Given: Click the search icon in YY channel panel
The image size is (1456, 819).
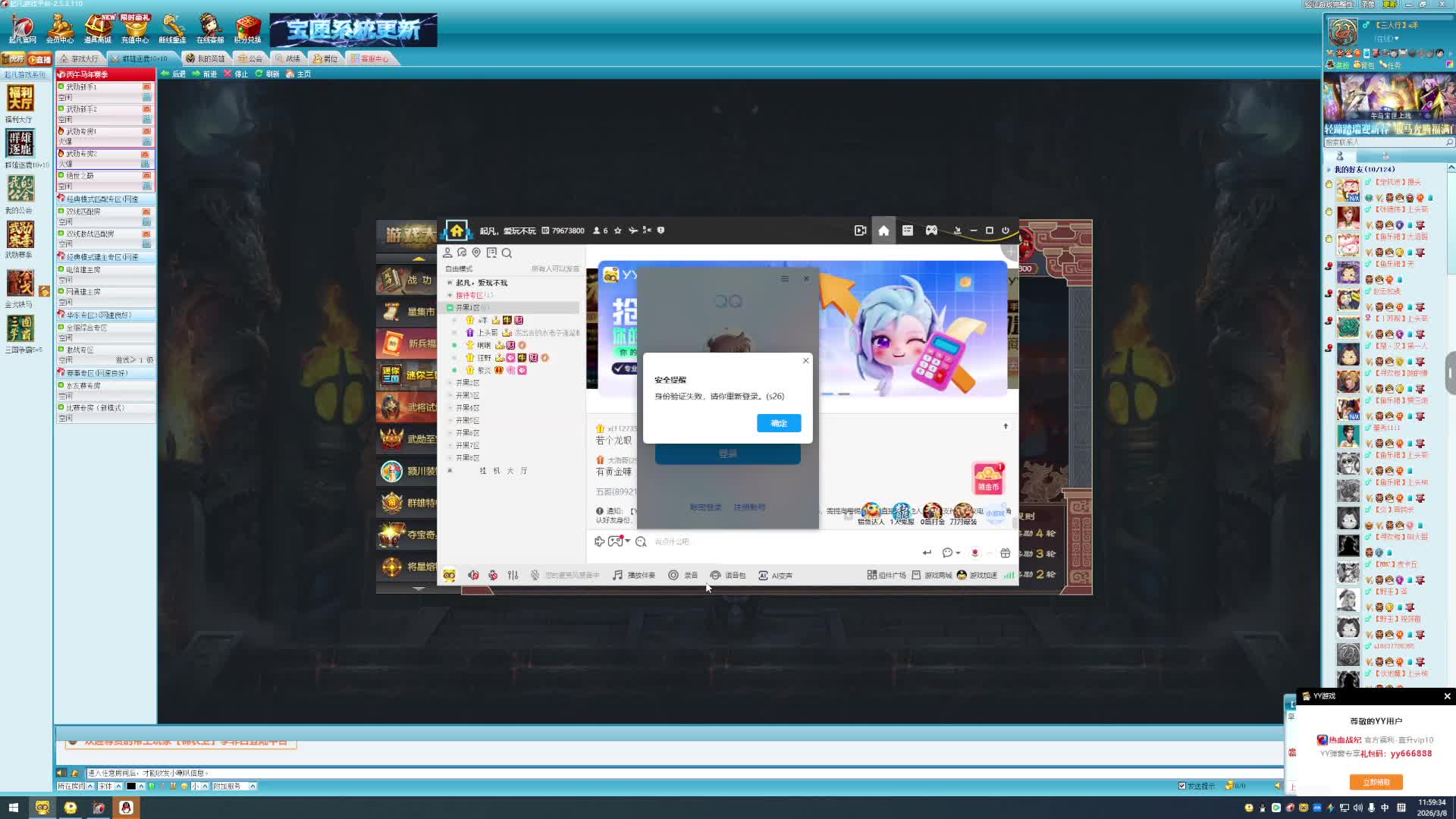Looking at the screenshot, I should (x=507, y=253).
